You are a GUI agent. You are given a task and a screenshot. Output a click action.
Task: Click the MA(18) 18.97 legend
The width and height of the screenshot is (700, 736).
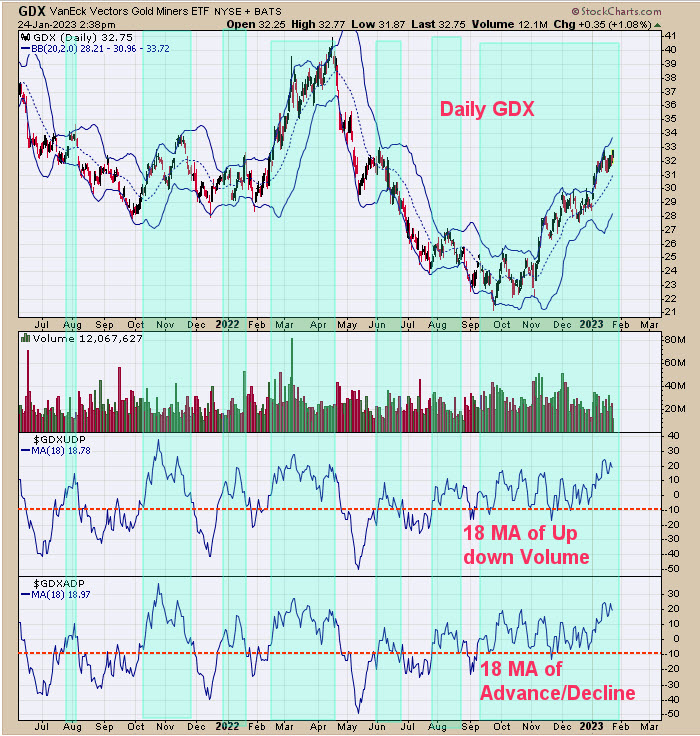click(x=56, y=595)
